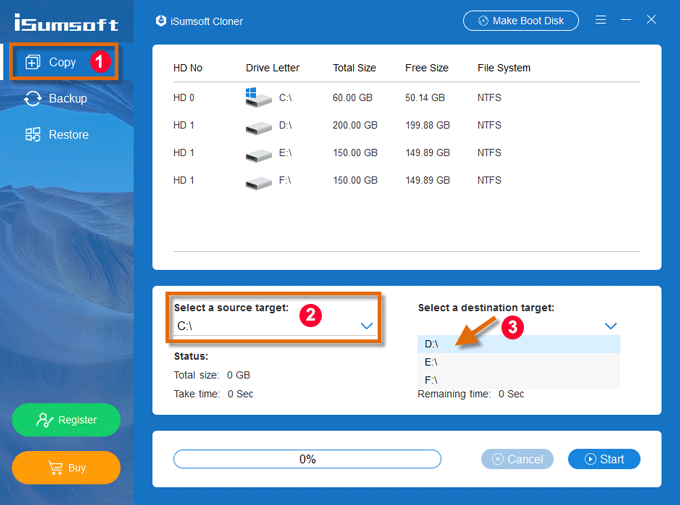Click the HD No column header

pyautogui.click(x=188, y=68)
